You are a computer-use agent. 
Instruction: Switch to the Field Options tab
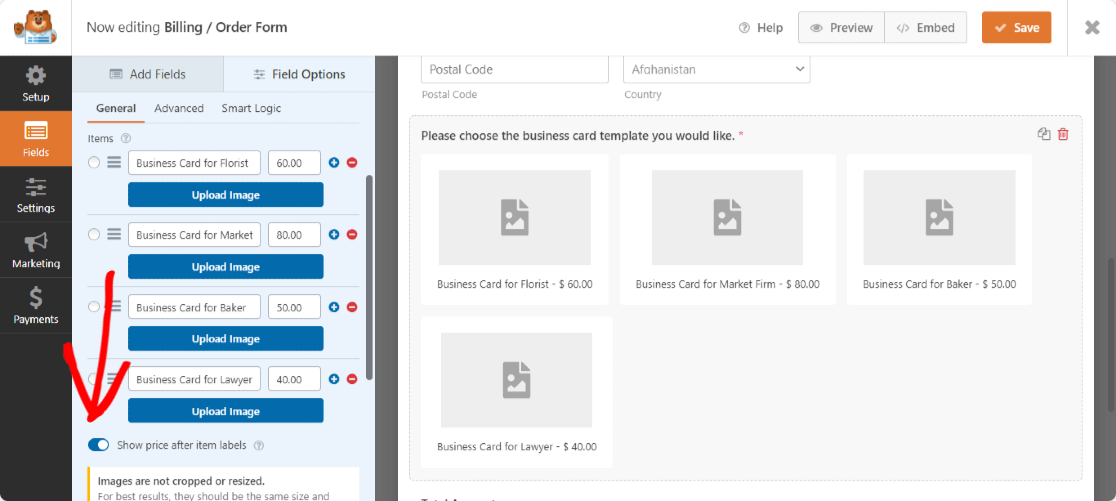point(299,74)
